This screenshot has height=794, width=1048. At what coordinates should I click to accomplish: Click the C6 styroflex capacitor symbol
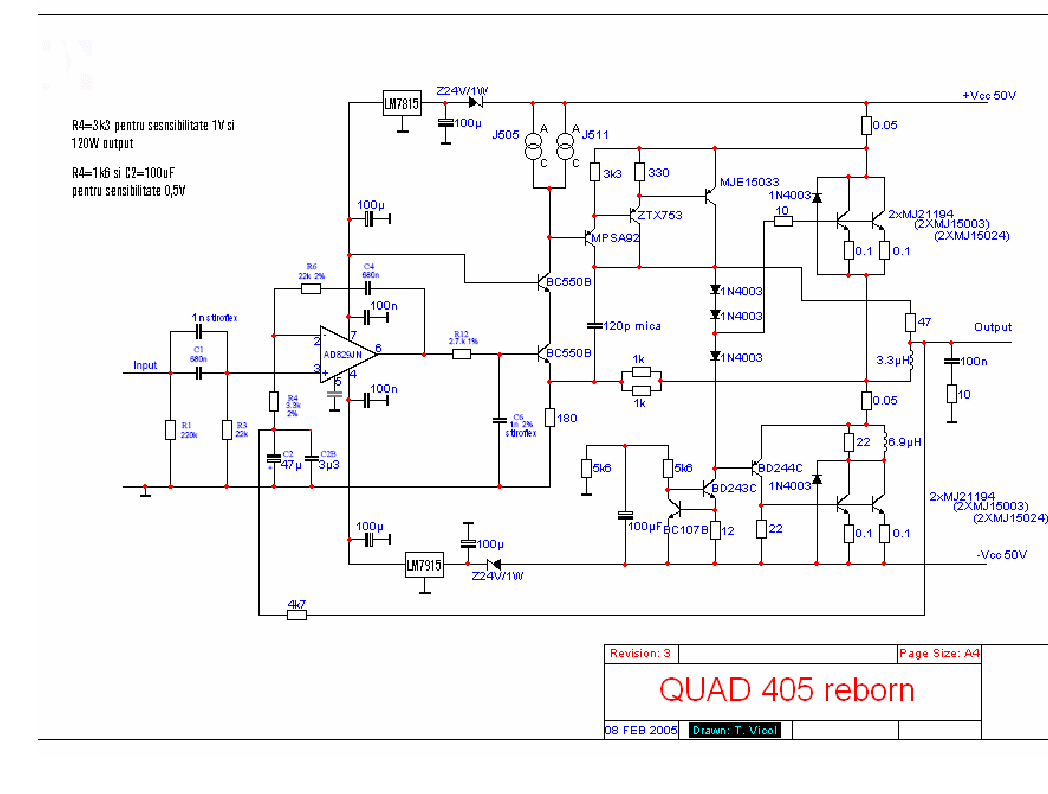click(499, 420)
